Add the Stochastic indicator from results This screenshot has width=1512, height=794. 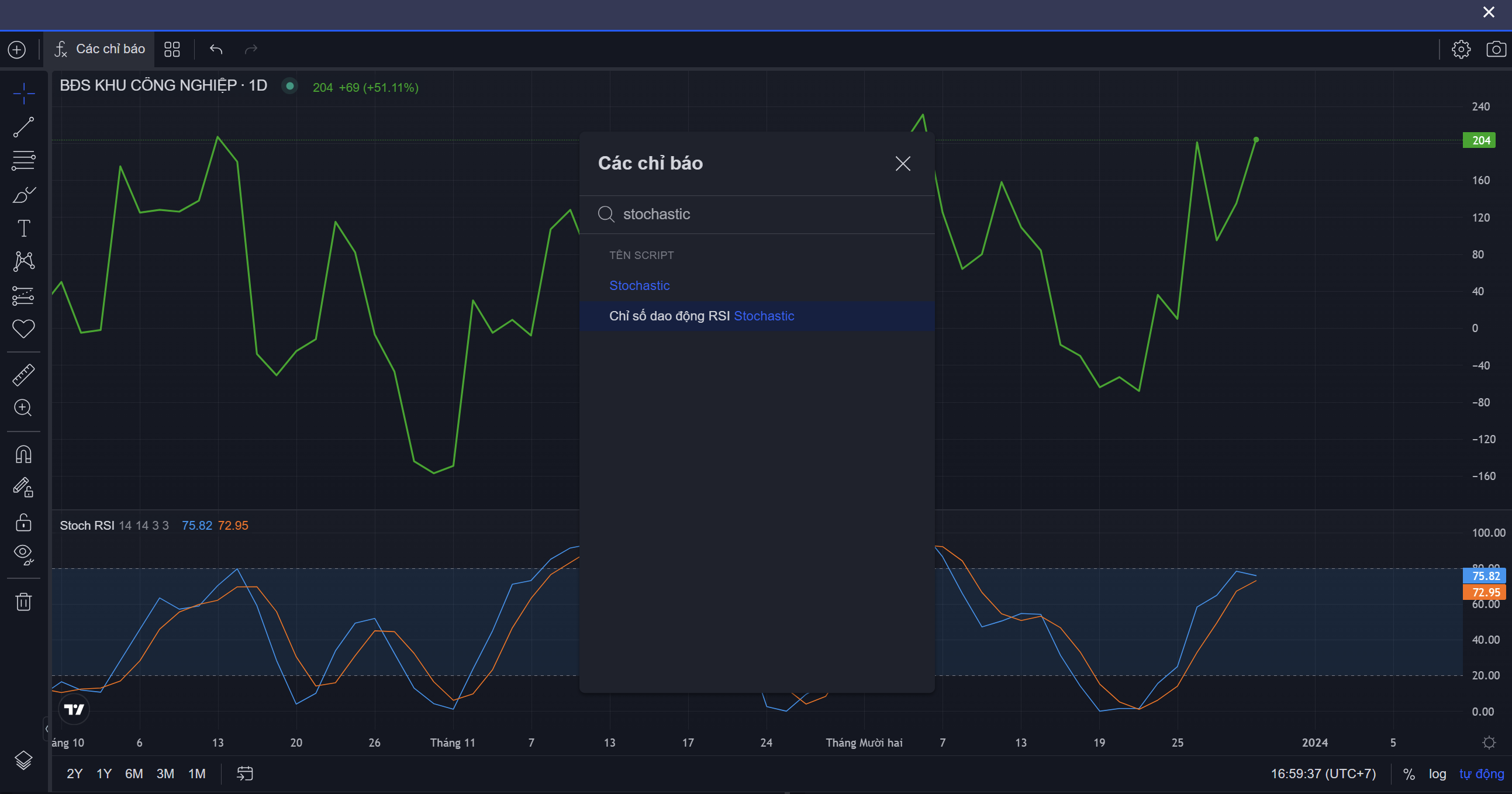(x=639, y=285)
